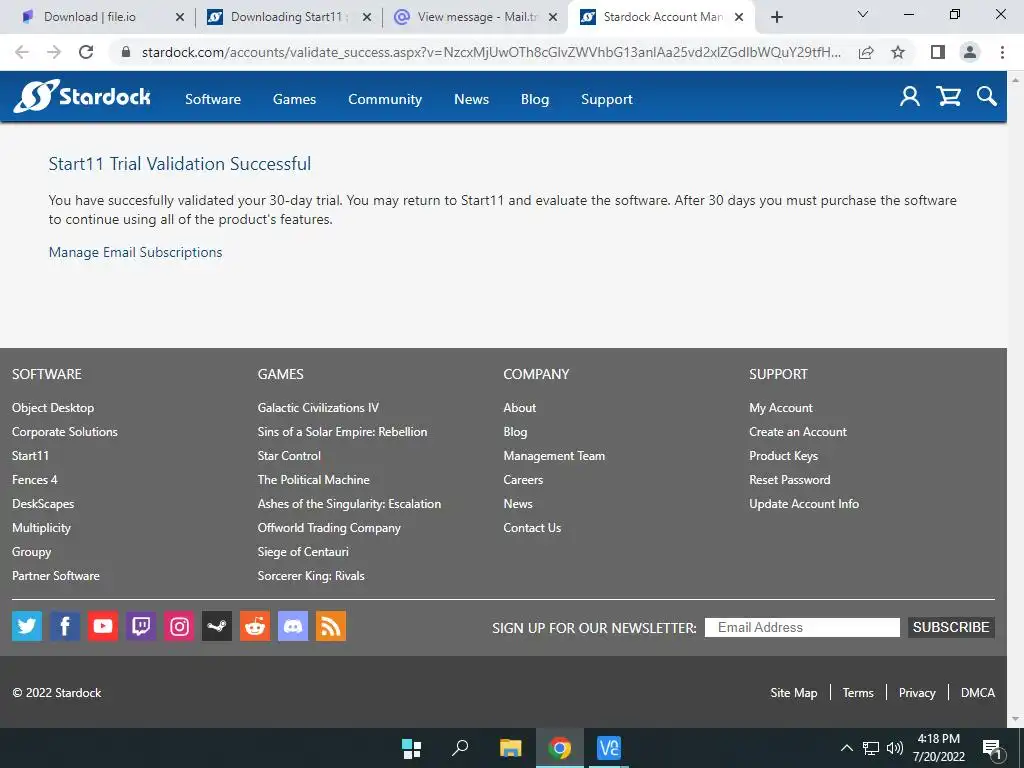1024x768 pixels.
Task: Open the Steam social icon
Action: tap(217, 626)
